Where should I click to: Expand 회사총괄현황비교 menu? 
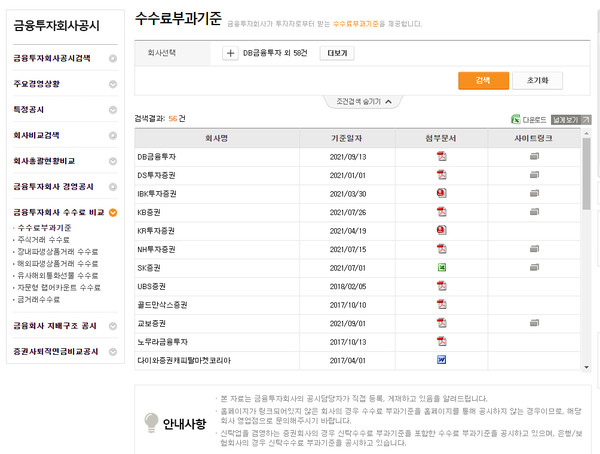(113, 161)
